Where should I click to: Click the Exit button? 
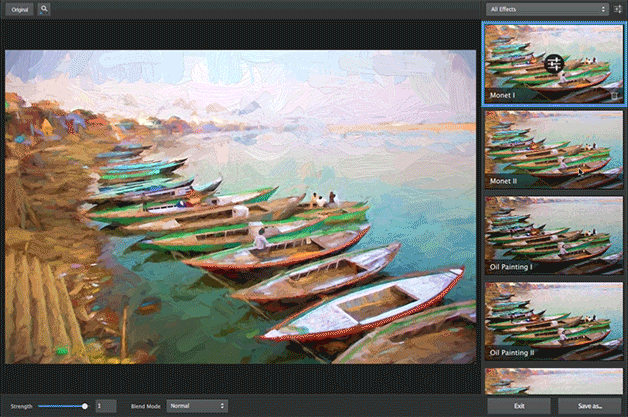tap(519, 406)
